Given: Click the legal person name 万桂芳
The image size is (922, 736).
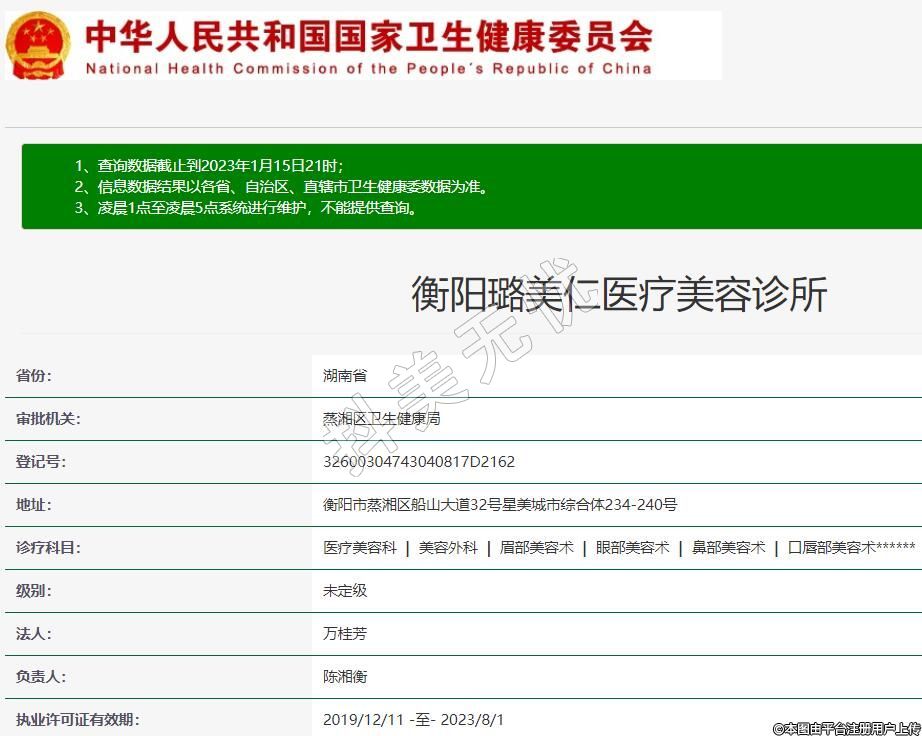Looking at the screenshot, I should pos(345,634).
